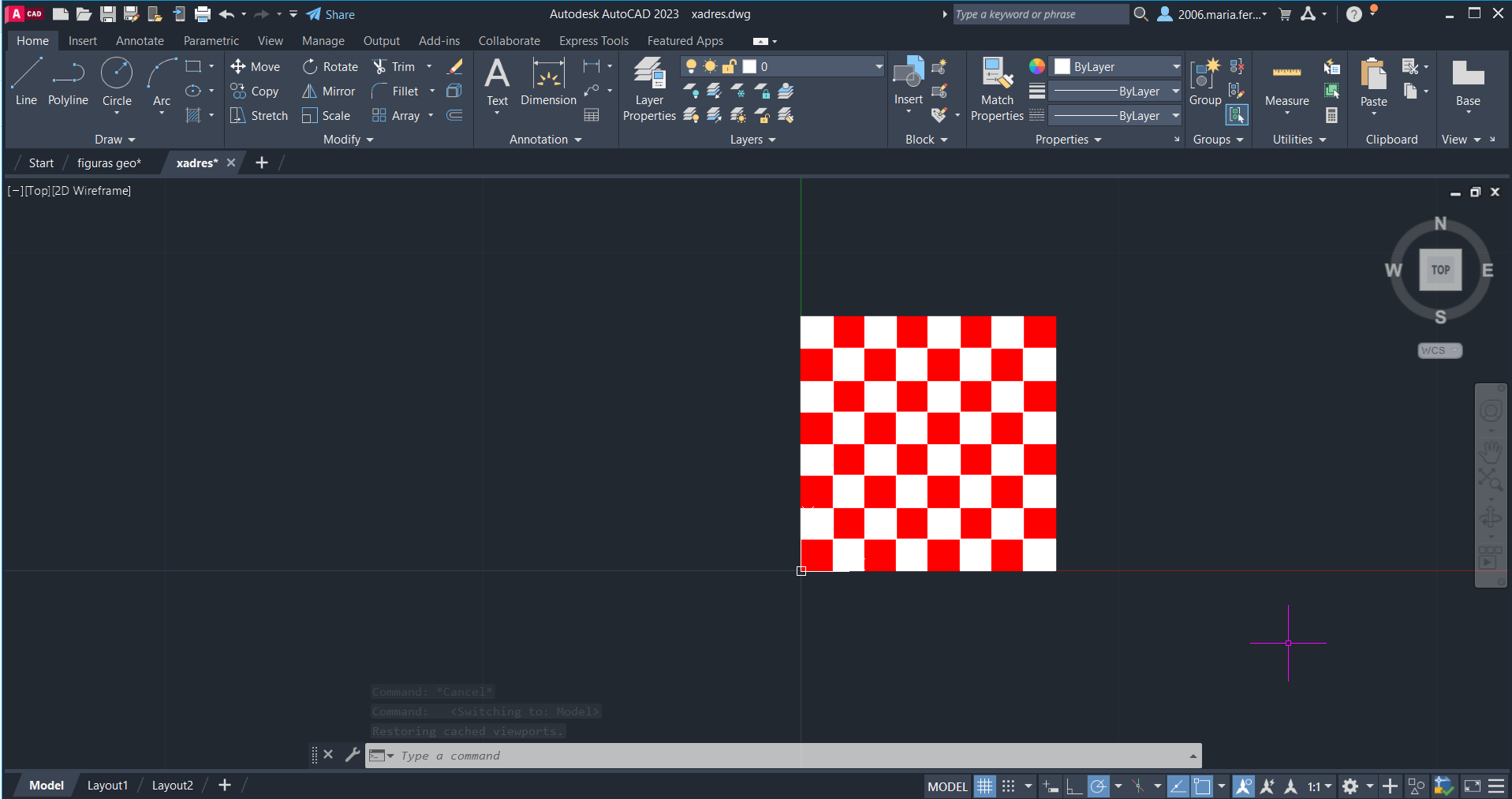
Task: Click the Erase tool icon
Action: pos(455,67)
